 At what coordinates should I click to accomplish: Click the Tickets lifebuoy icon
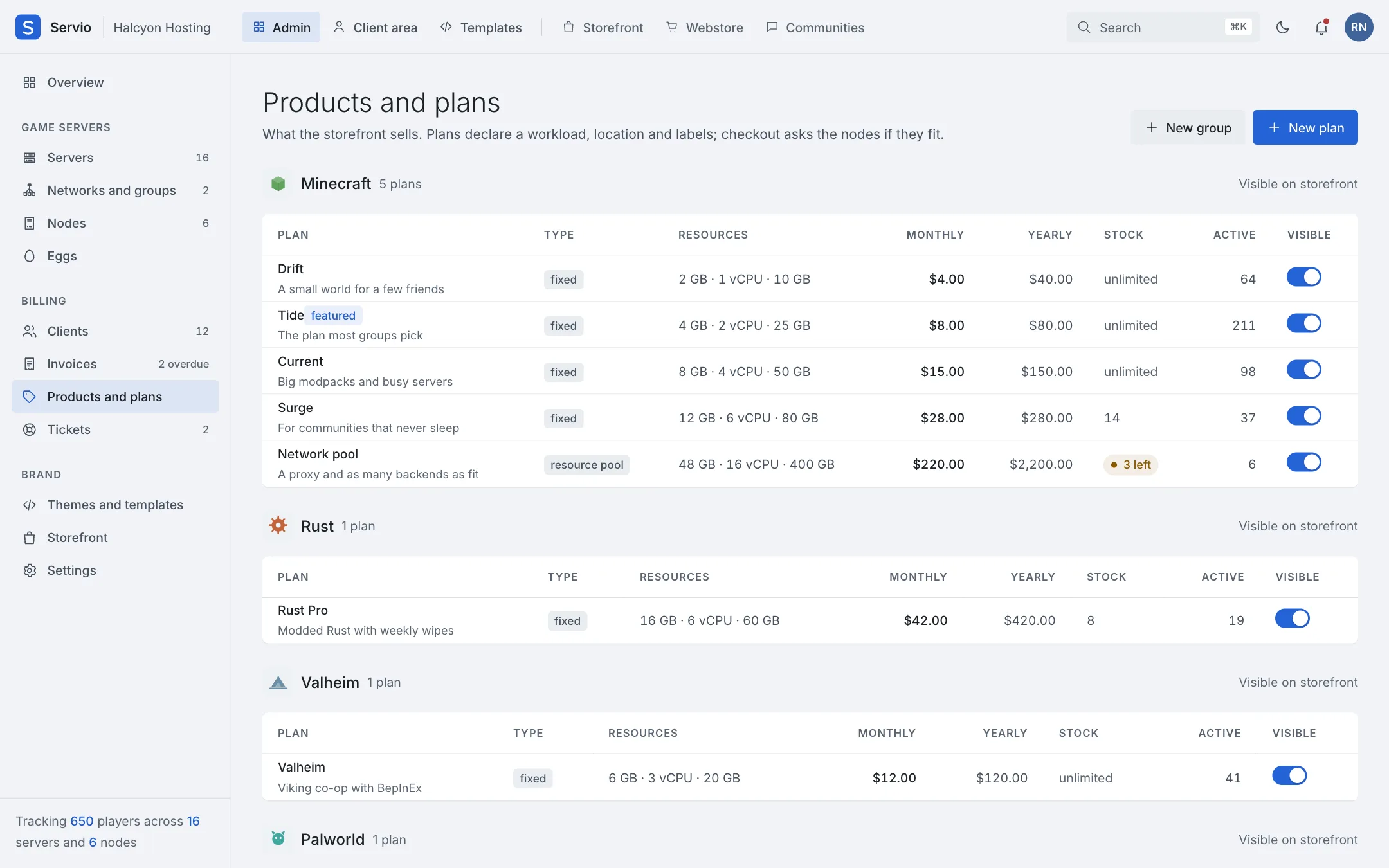pyautogui.click(x=30, y=429)
